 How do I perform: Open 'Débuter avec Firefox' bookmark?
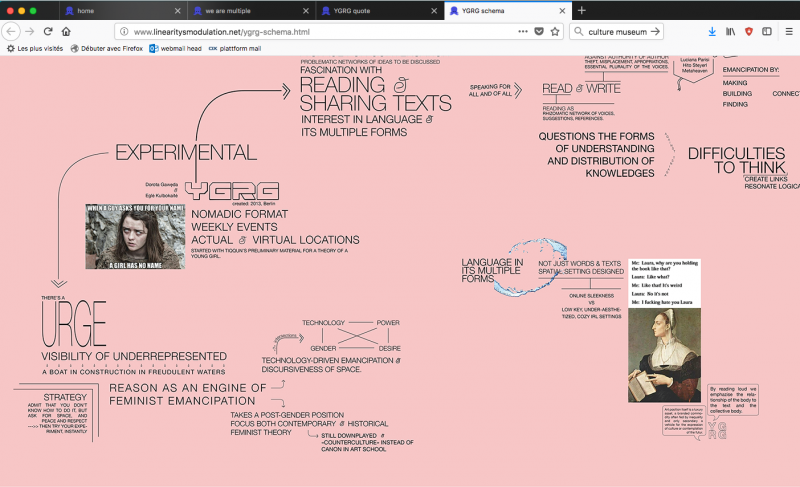click(x=107, y=48)
